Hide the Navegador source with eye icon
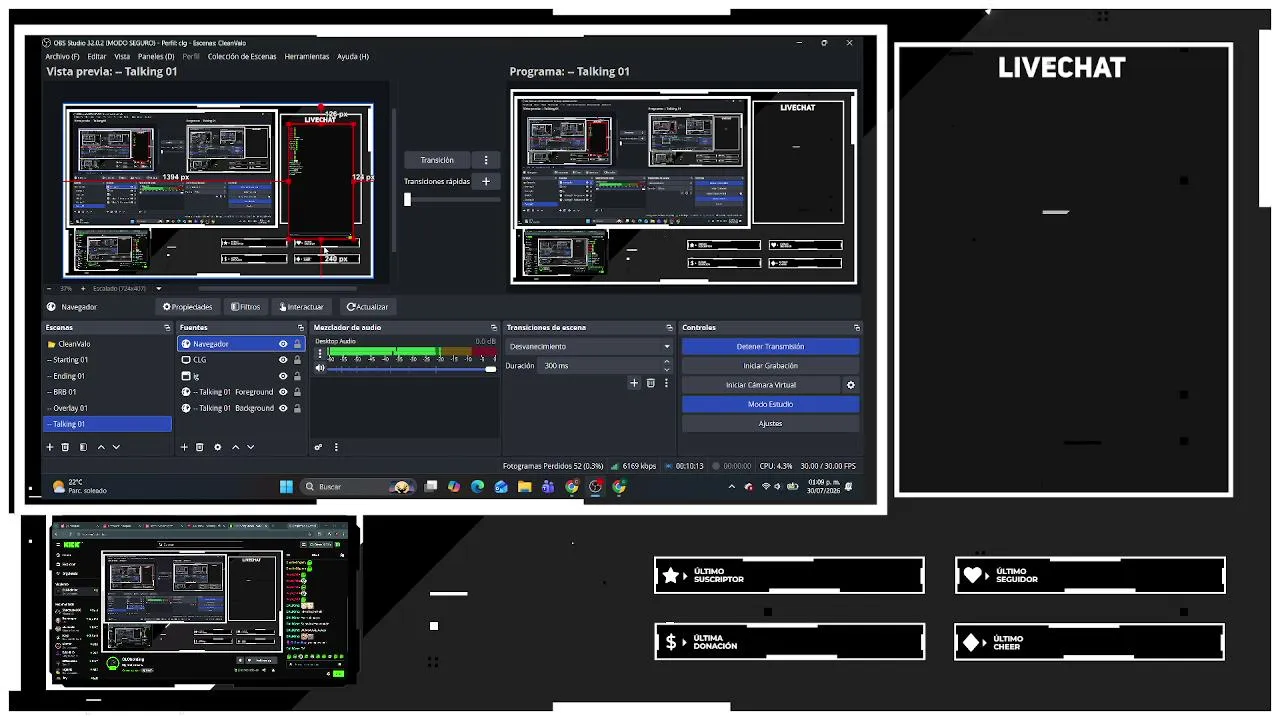The width and height of the screenshot is (1280, 720). [x=283, y=344]
